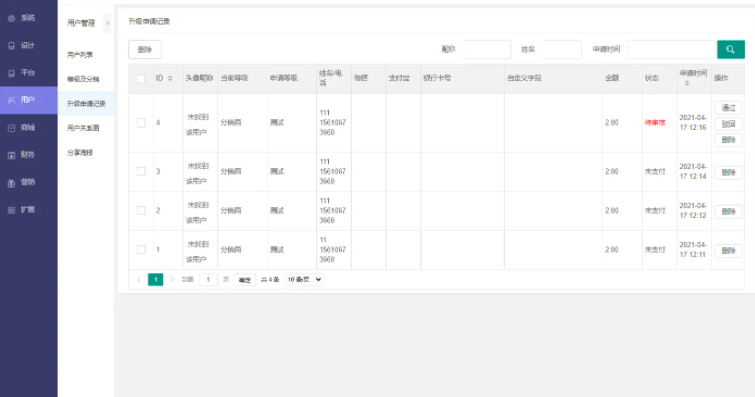Open 用户列表 in the submenu
755x397 pixels.
pyautogui.click(x=80, y=55)
